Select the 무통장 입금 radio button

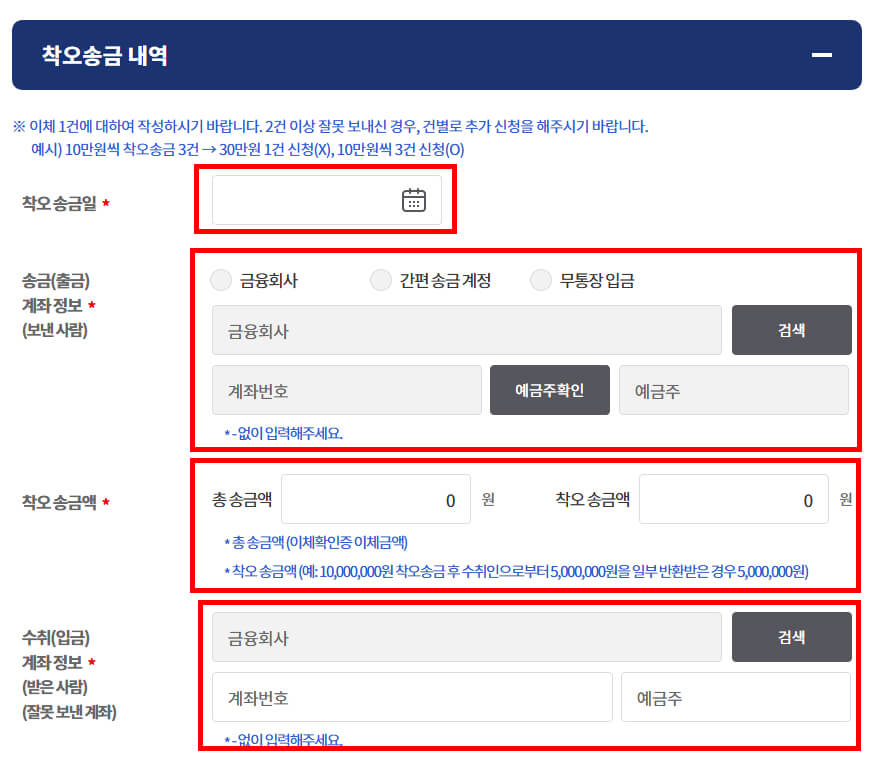[x=541, y=280]
